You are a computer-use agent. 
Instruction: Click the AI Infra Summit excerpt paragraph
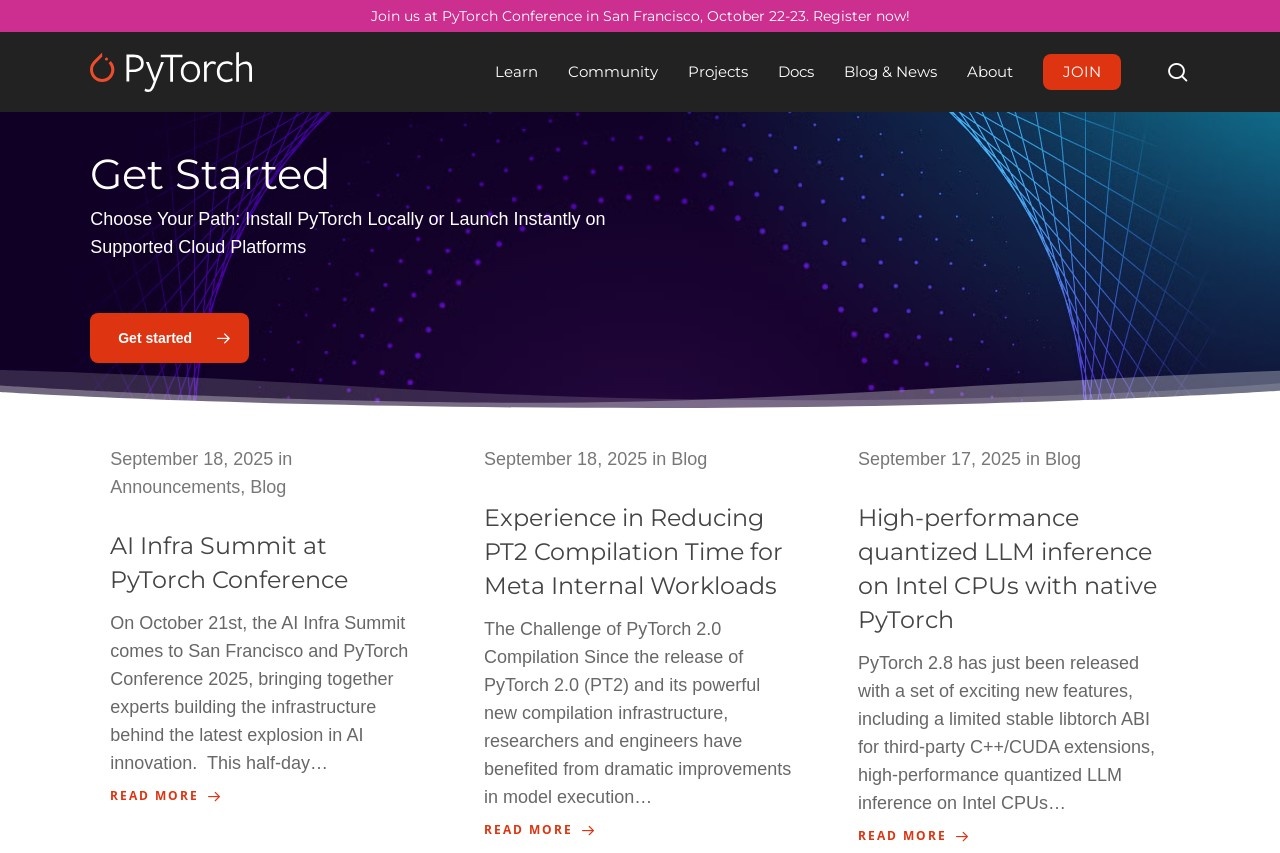pyautogui.click(x=259, y=693)
